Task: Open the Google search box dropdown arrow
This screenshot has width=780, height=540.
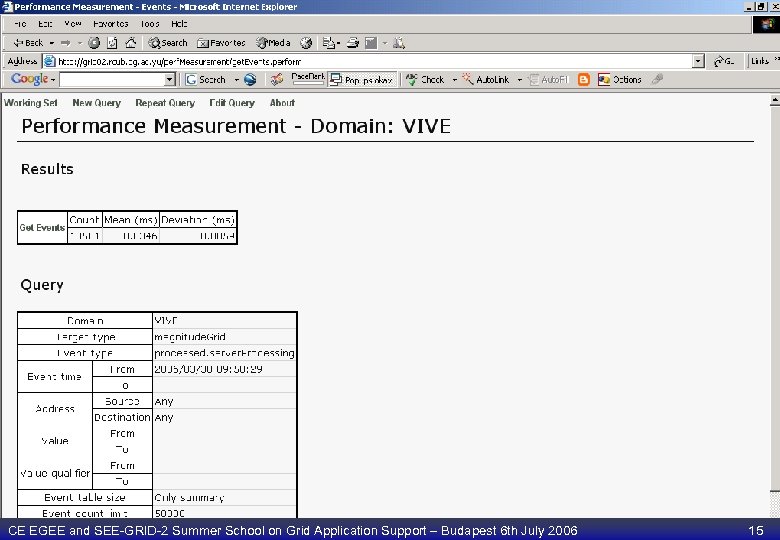Action: pos(170,80)
